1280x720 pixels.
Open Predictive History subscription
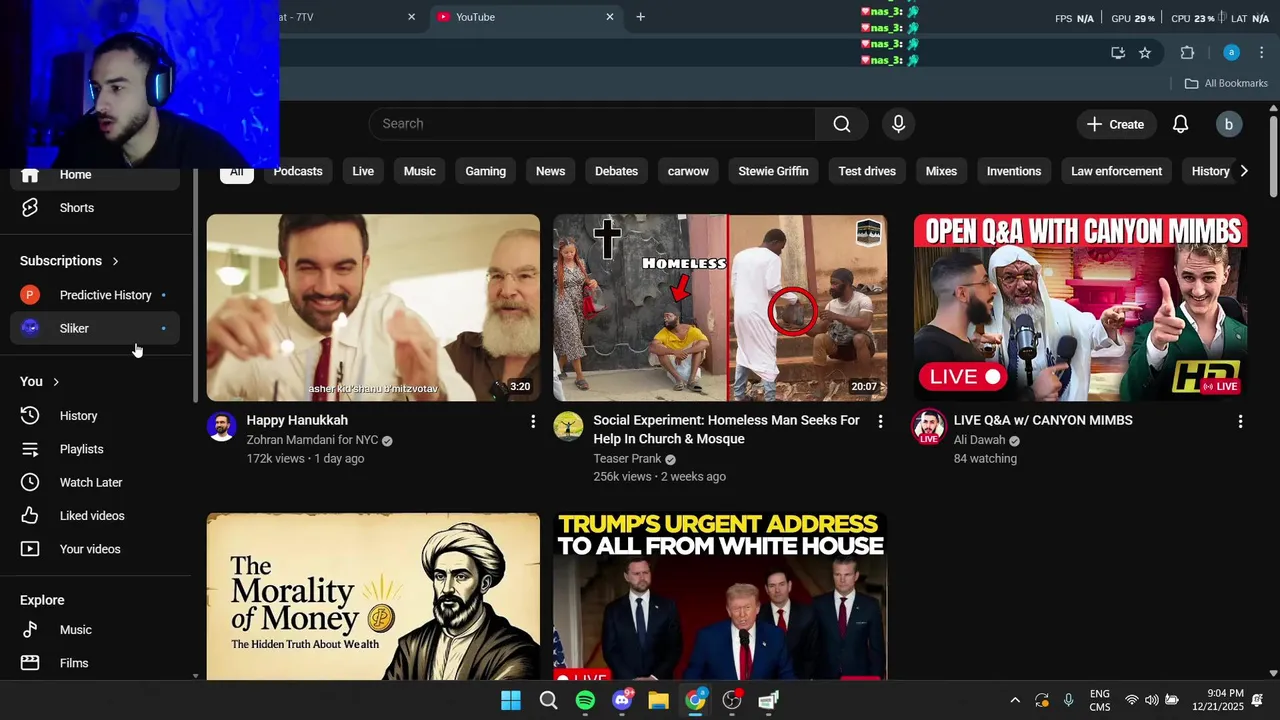[95, 295]
